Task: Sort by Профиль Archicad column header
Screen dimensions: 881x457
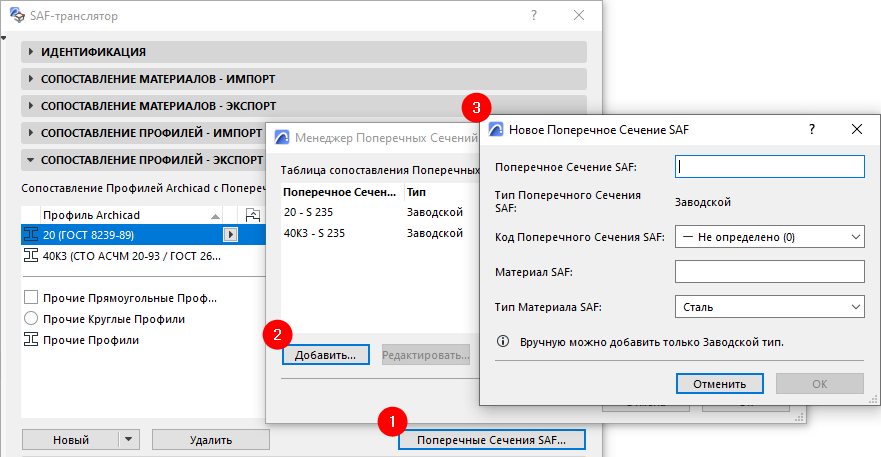Action: pos(131,215)
